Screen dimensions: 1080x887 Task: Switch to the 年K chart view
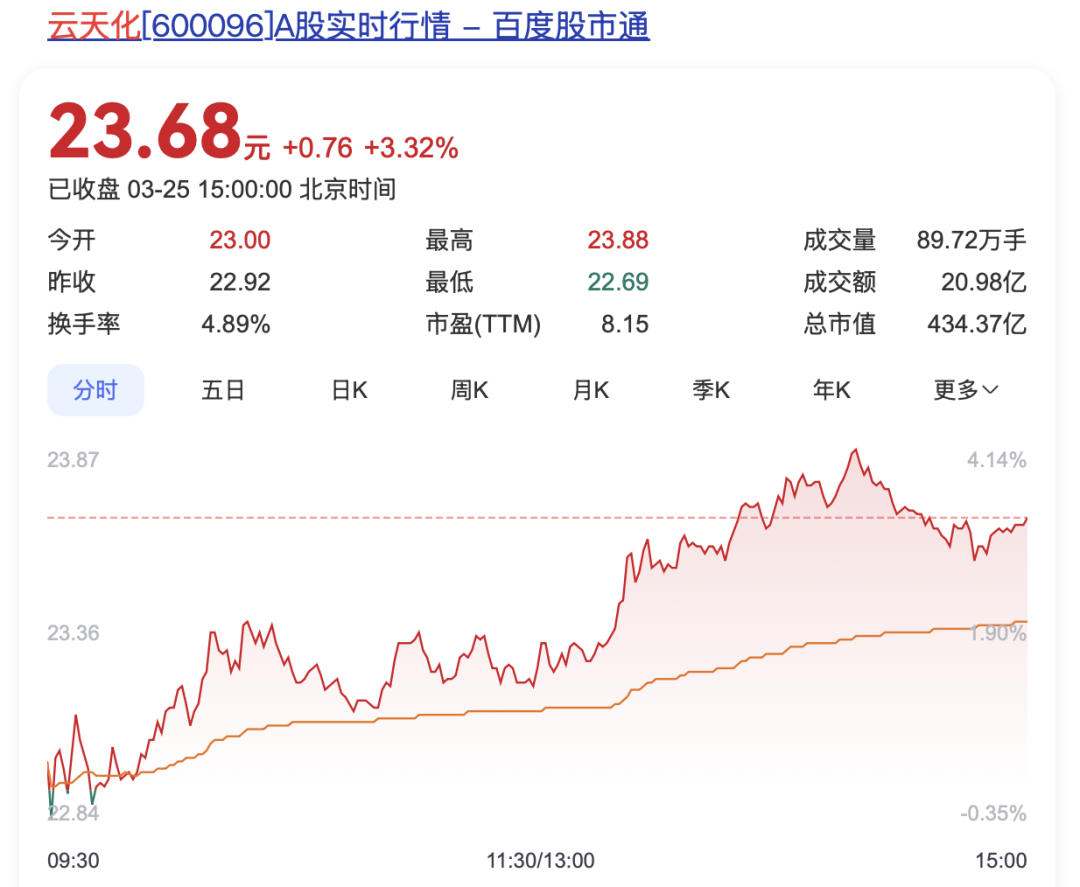(x=830, y=390)
